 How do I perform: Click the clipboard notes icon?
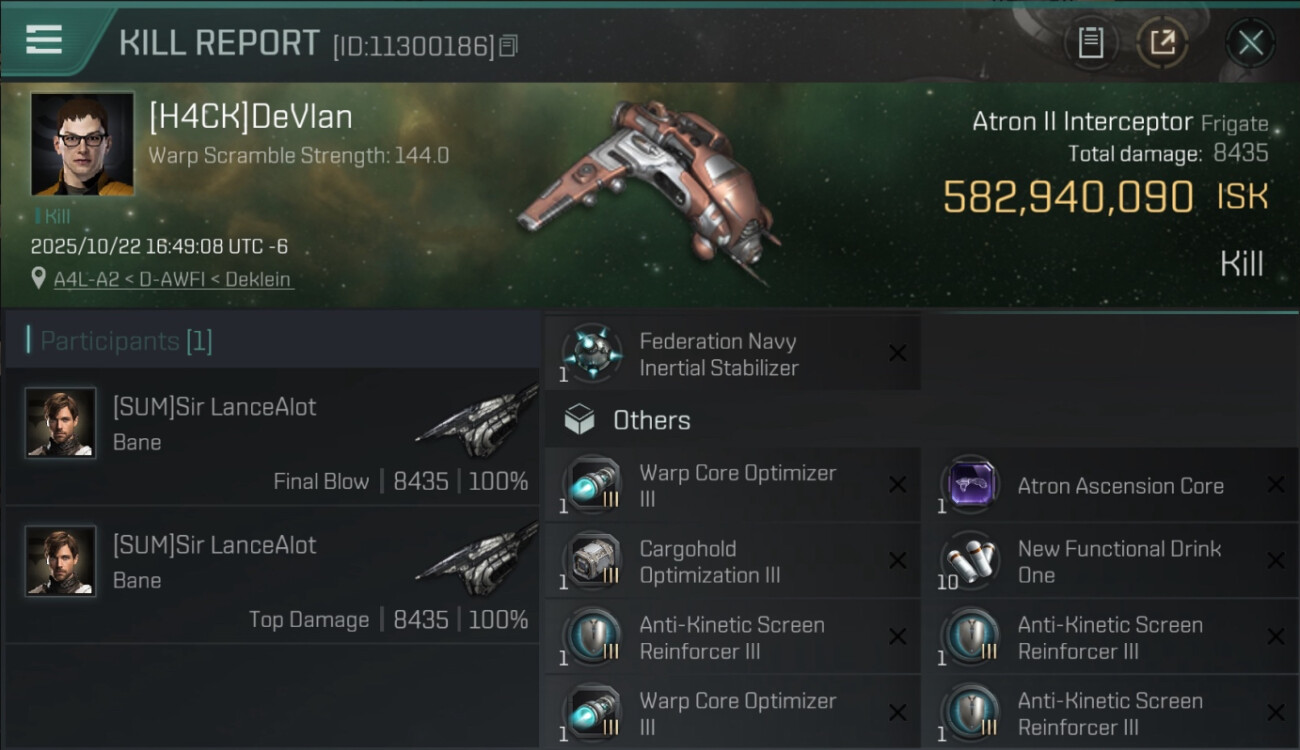click(x=1090, y=43)
